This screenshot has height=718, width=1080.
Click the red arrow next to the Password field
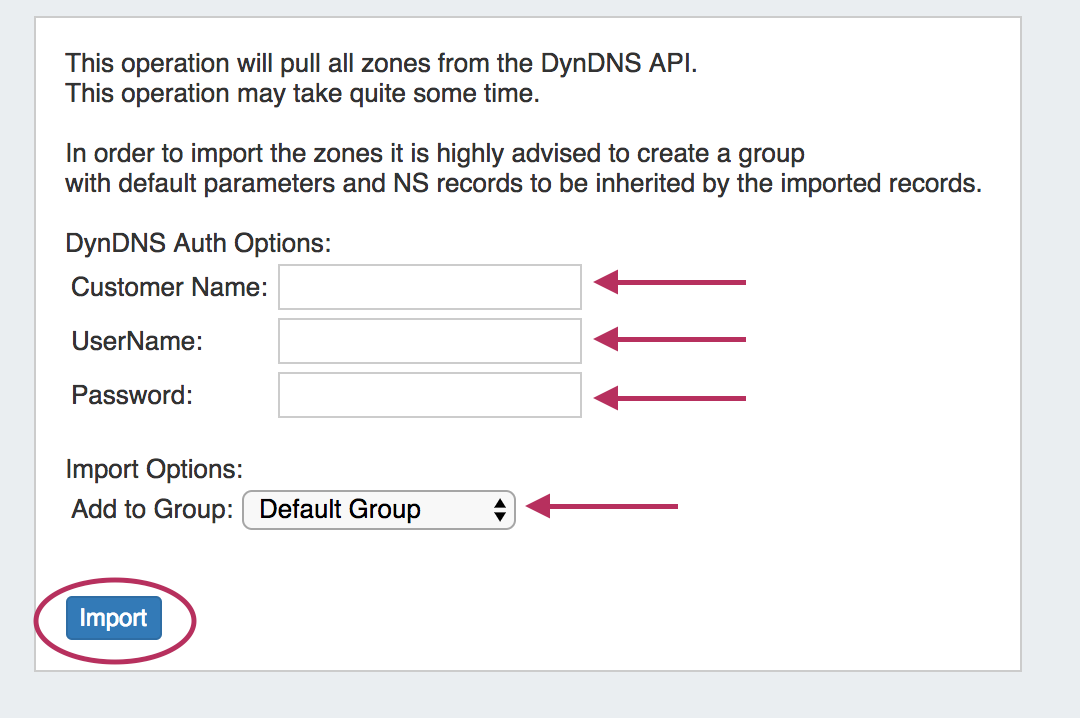(x=670, y=398)
